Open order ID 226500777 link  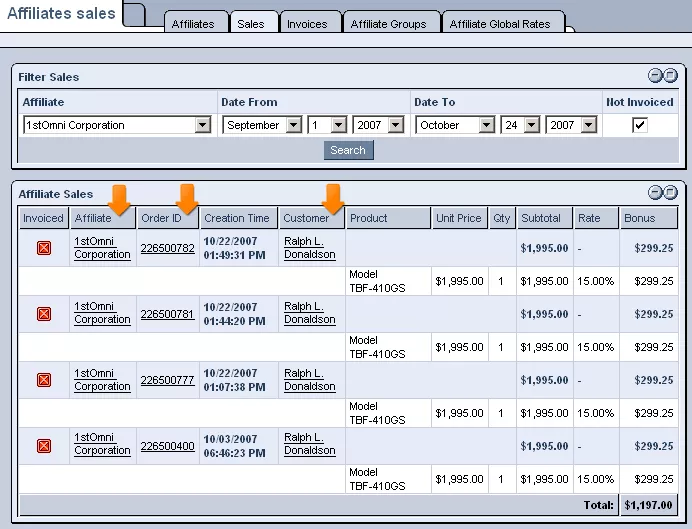[167, 380]
